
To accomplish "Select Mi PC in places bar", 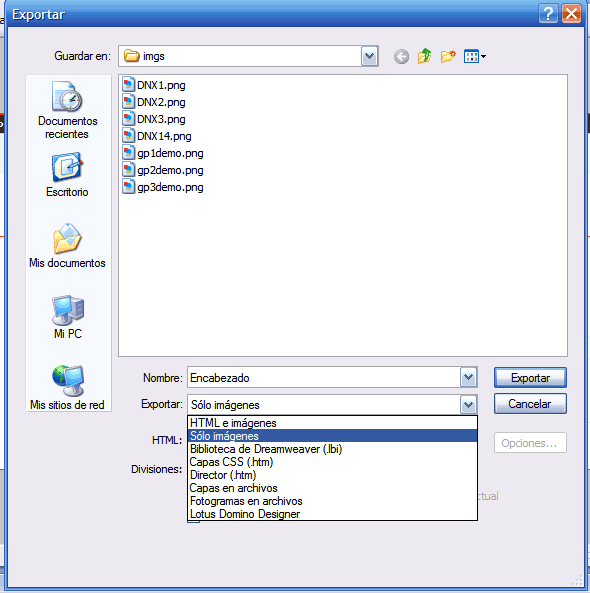I will 68,317.
